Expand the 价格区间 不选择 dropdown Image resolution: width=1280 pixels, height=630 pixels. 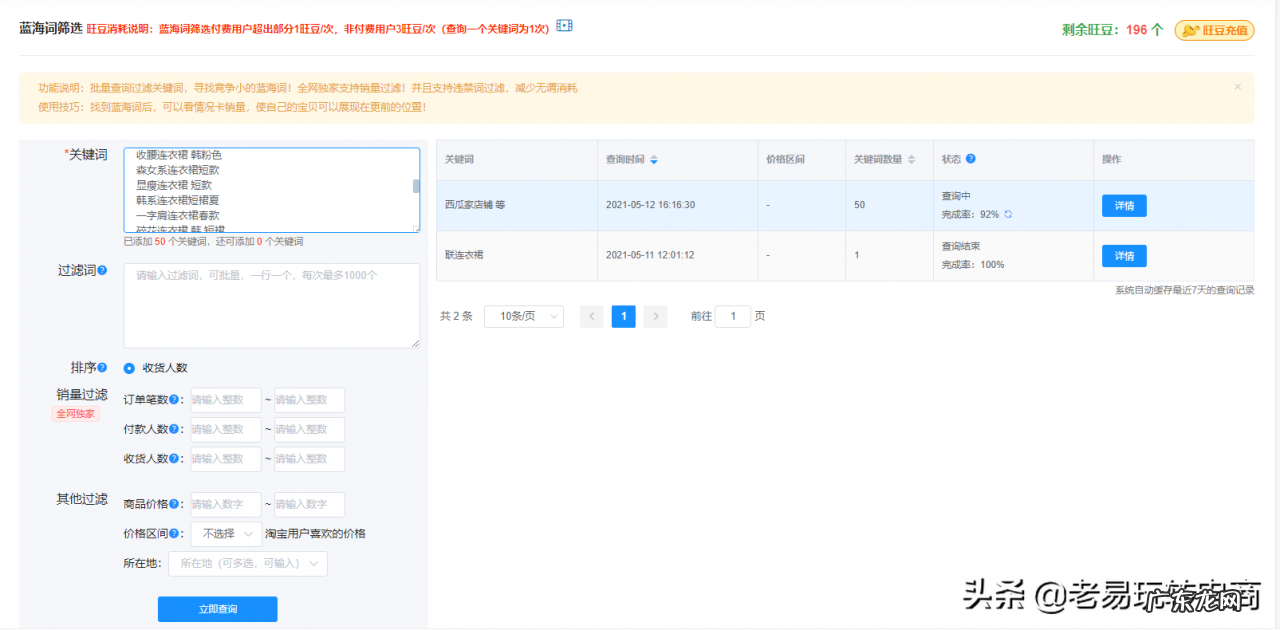(225, 533)
